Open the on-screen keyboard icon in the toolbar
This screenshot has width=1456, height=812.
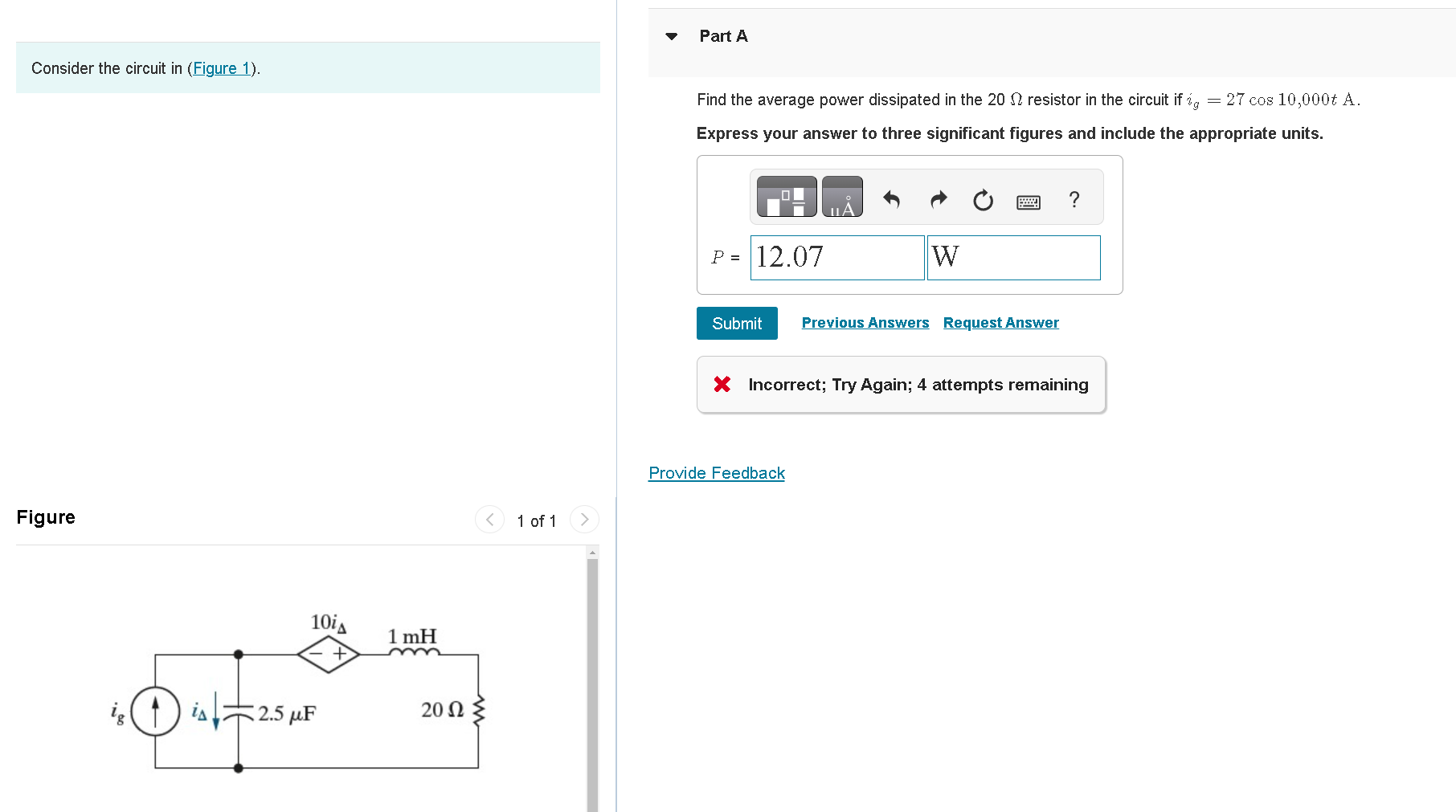1029,200
